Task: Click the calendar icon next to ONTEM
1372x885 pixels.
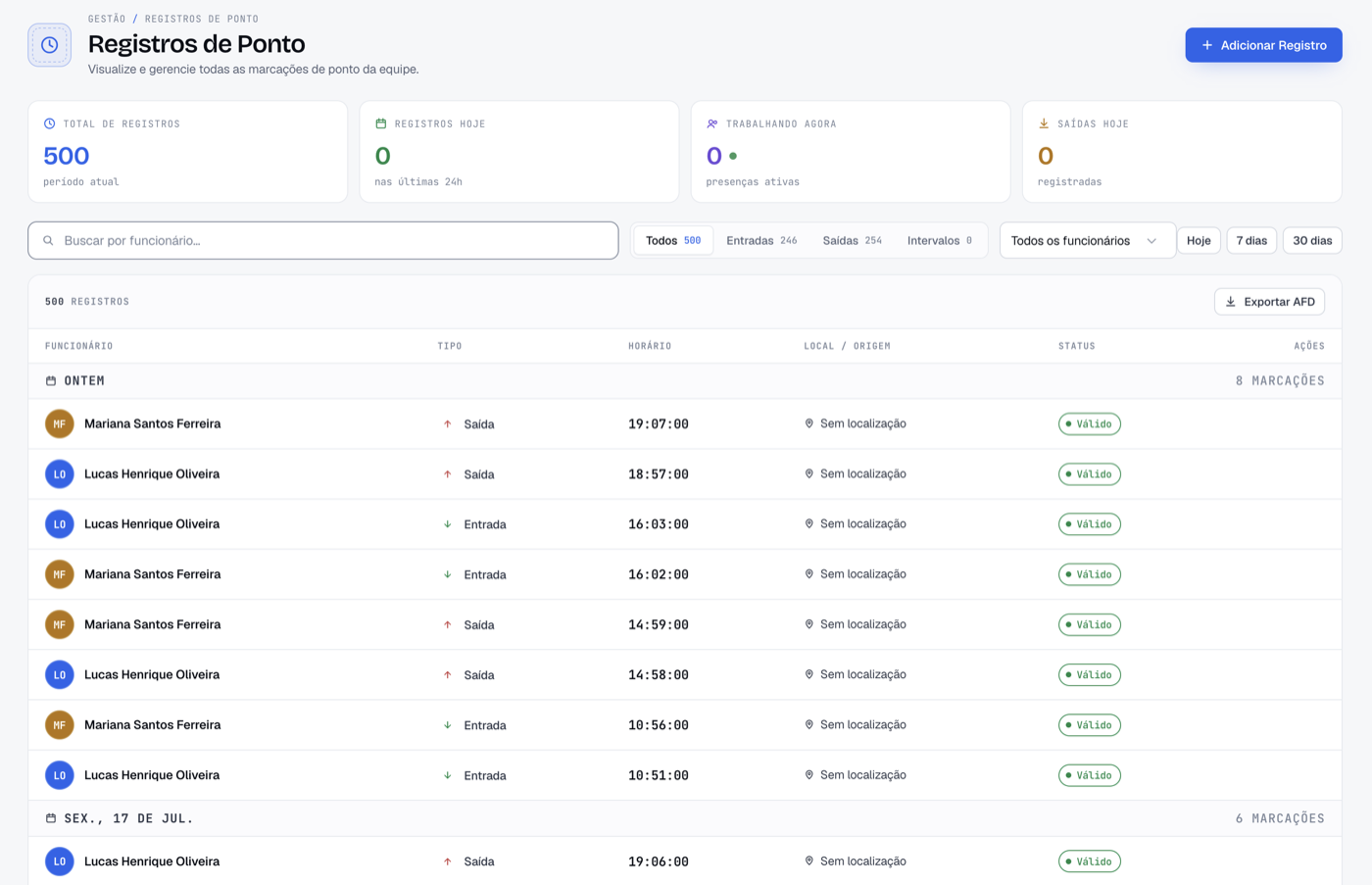Action: (x=51, y=380)
